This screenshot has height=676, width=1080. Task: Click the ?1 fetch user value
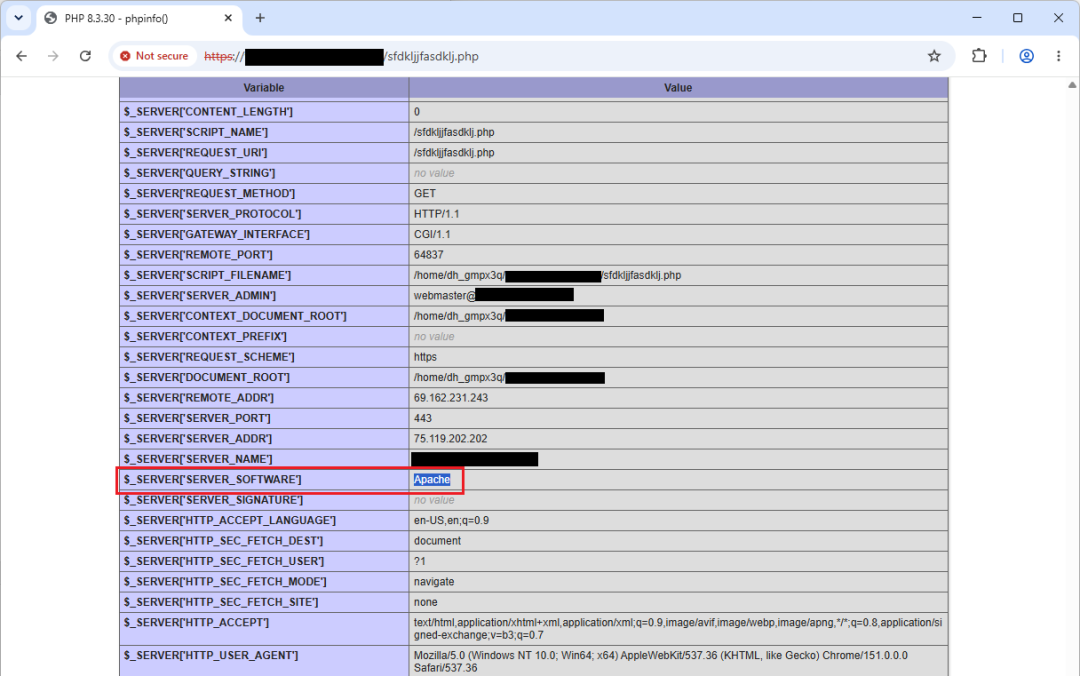coord(419,561)
